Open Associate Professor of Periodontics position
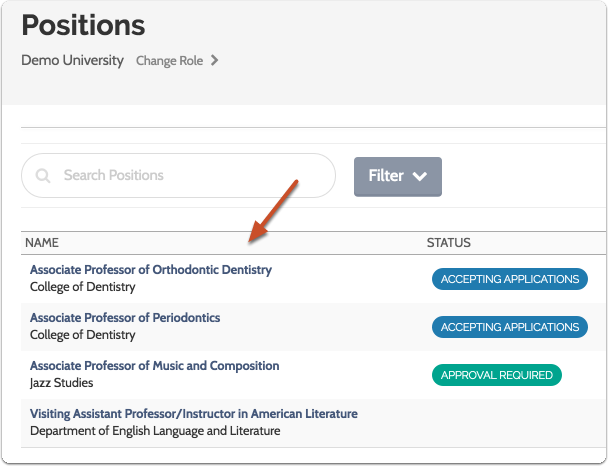The width and height of the screenshot is (608, 466). point(125,318)
